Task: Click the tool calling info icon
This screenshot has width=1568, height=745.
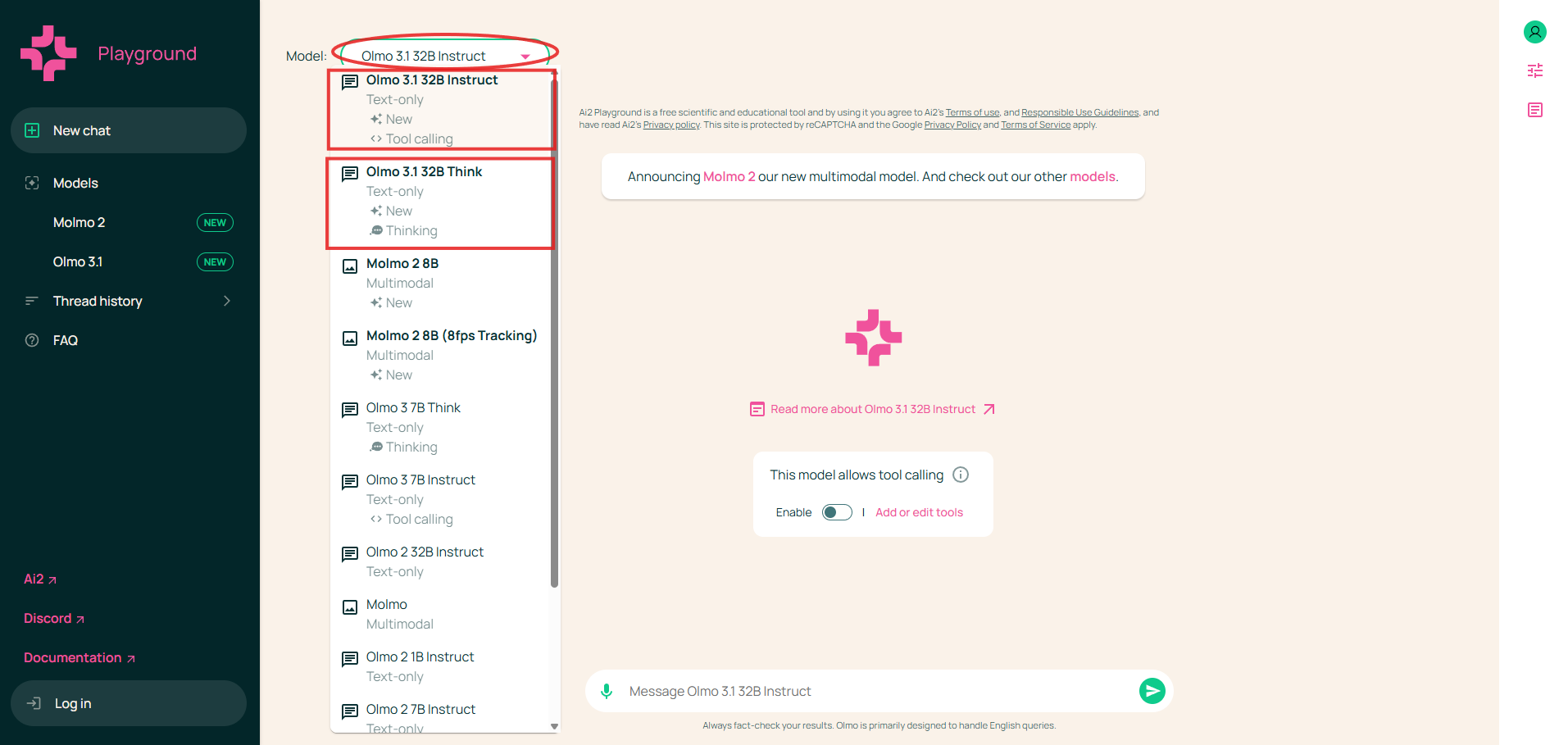Action: [961, 475]
